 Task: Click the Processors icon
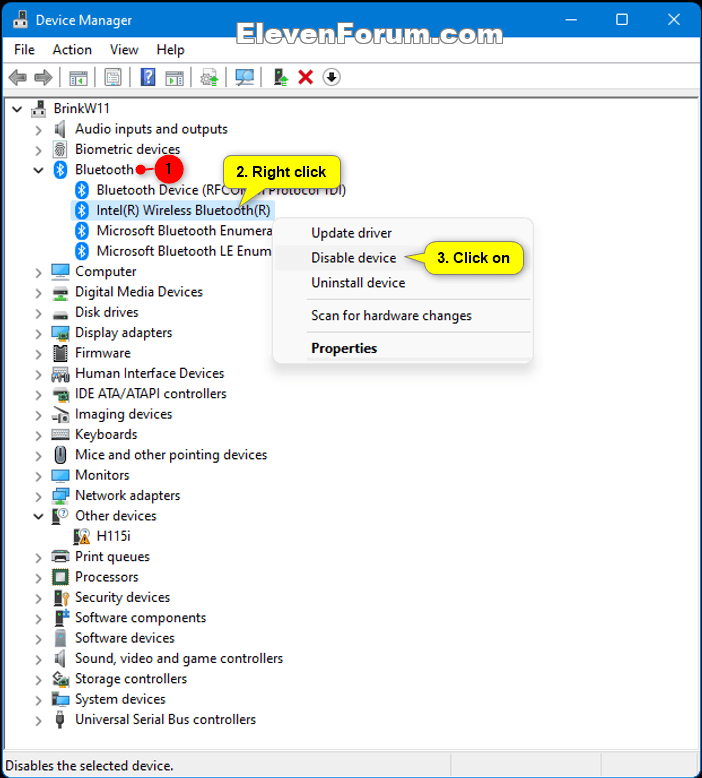(x=60, y=577)
